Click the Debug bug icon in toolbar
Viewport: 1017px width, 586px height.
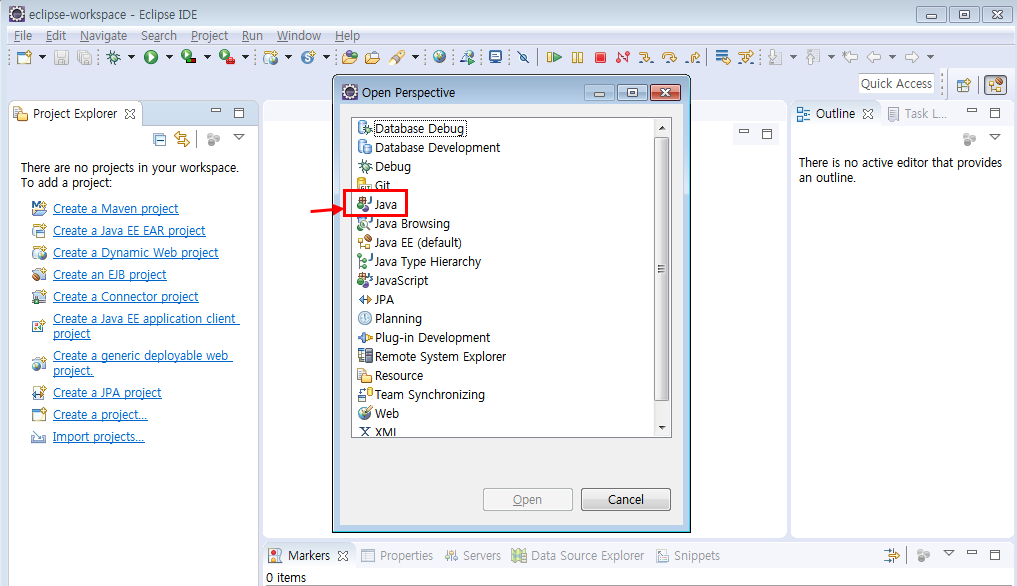[x=114, y=57]
